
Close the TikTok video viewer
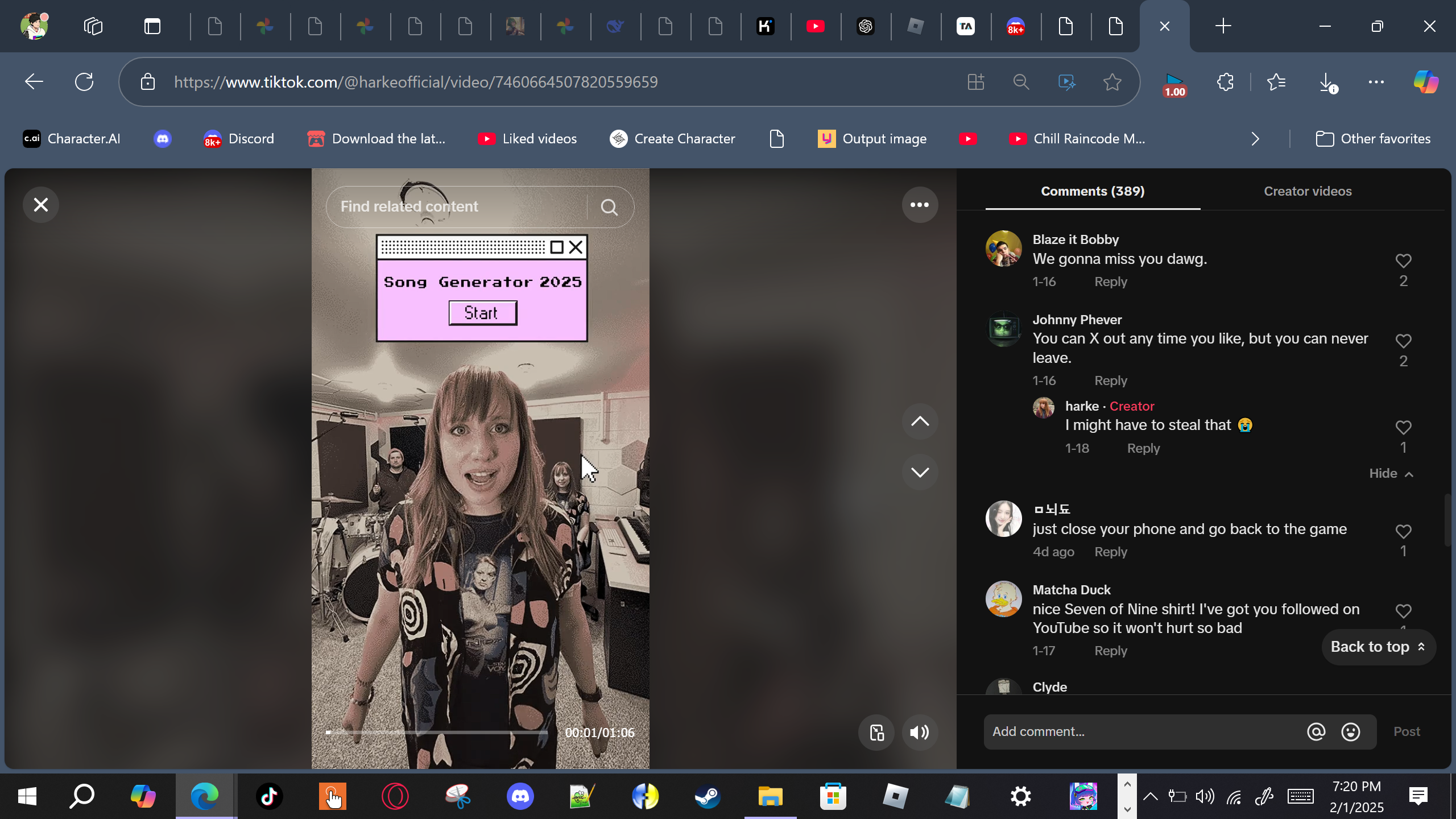[40, 205]
